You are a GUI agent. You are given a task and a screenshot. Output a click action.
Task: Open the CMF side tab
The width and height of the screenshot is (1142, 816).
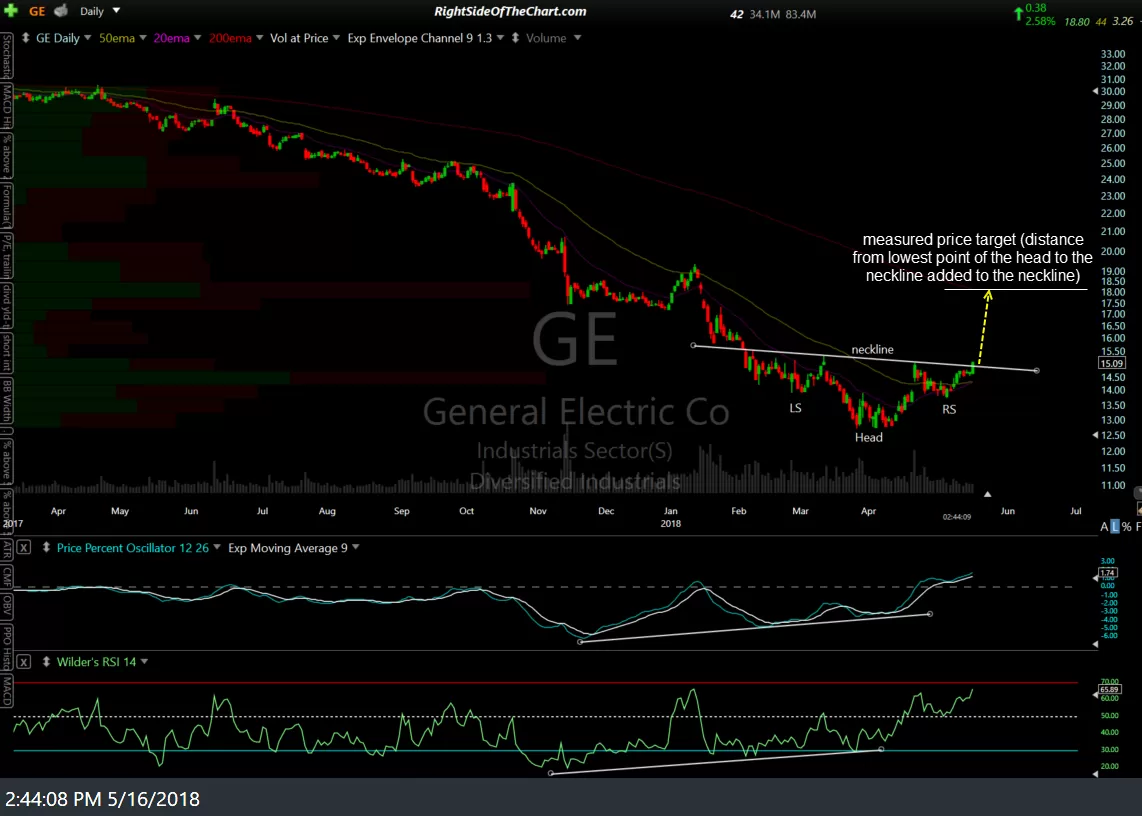6,578
